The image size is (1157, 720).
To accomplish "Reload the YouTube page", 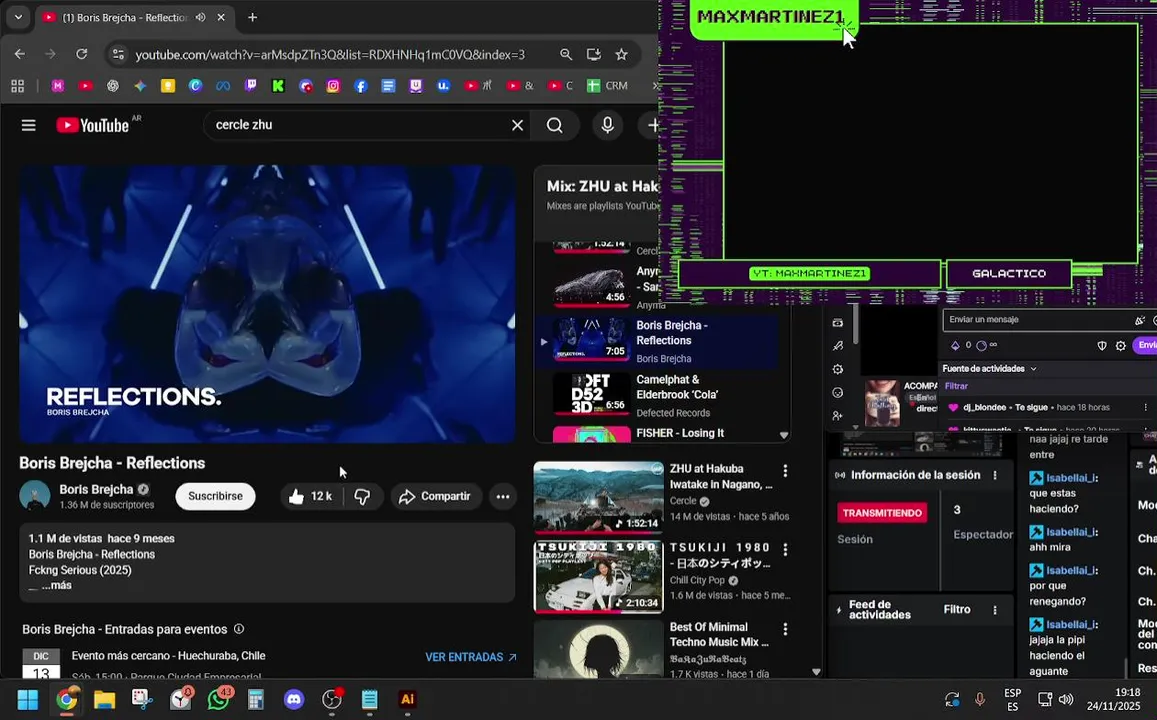I will [x=82, y=54].
